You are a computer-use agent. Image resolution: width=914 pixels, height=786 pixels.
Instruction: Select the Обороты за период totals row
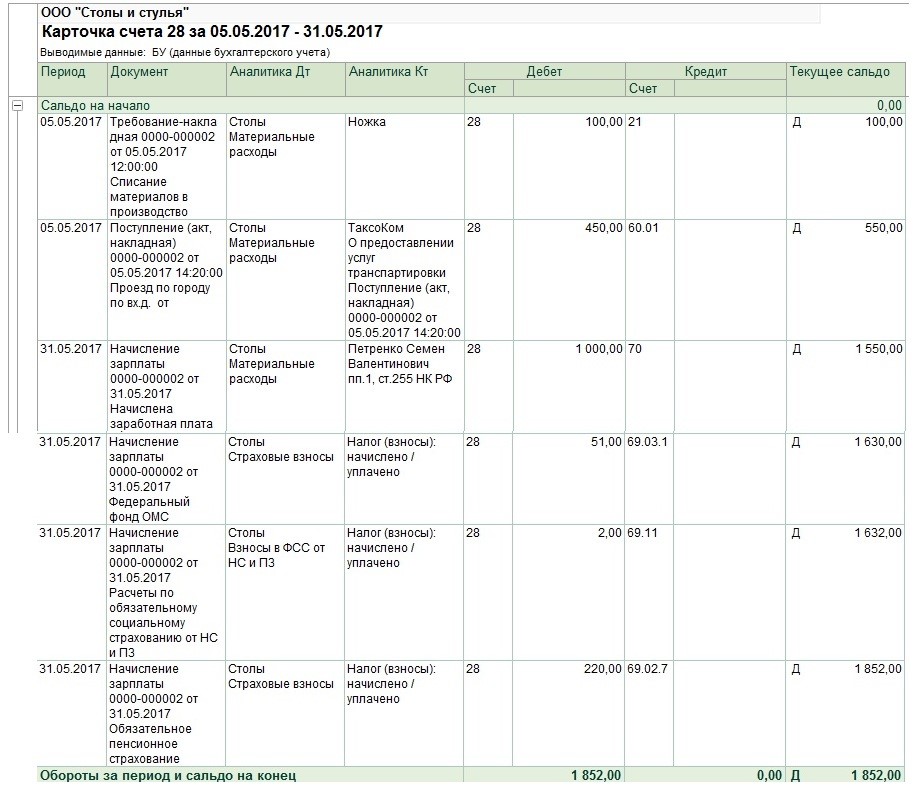coord(472,775)
